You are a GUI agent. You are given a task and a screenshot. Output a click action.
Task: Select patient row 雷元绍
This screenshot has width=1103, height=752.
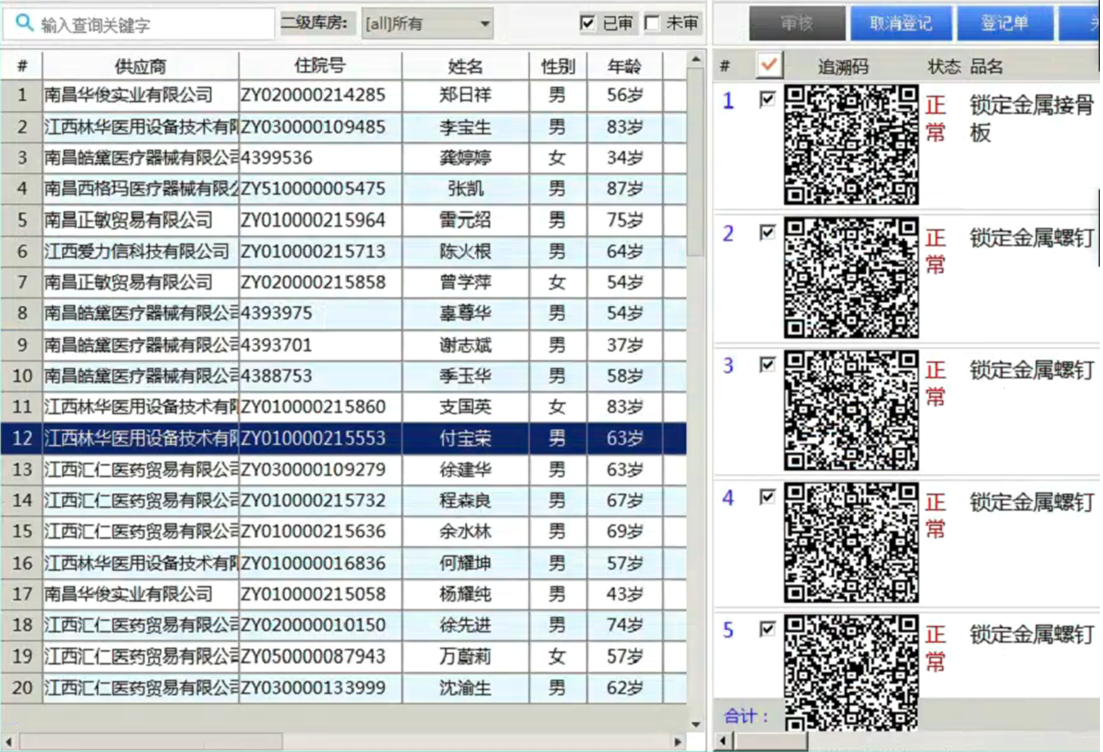pyautogui.click(x=344, y=220)
